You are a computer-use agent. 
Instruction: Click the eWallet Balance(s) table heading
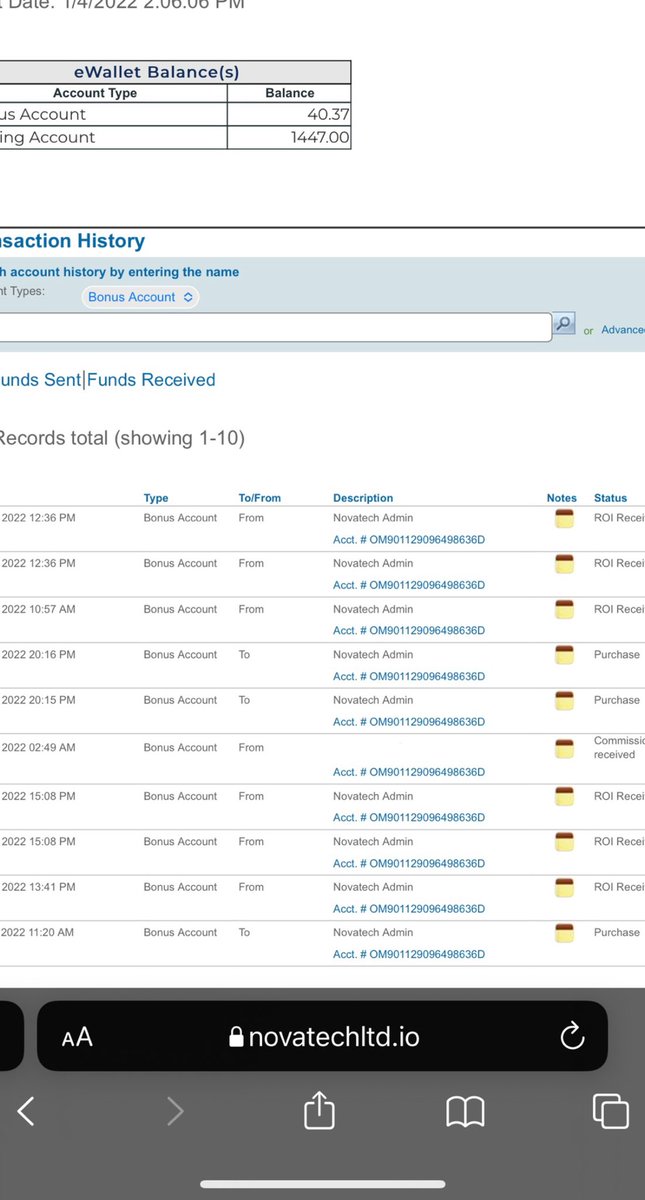point(155,72)
